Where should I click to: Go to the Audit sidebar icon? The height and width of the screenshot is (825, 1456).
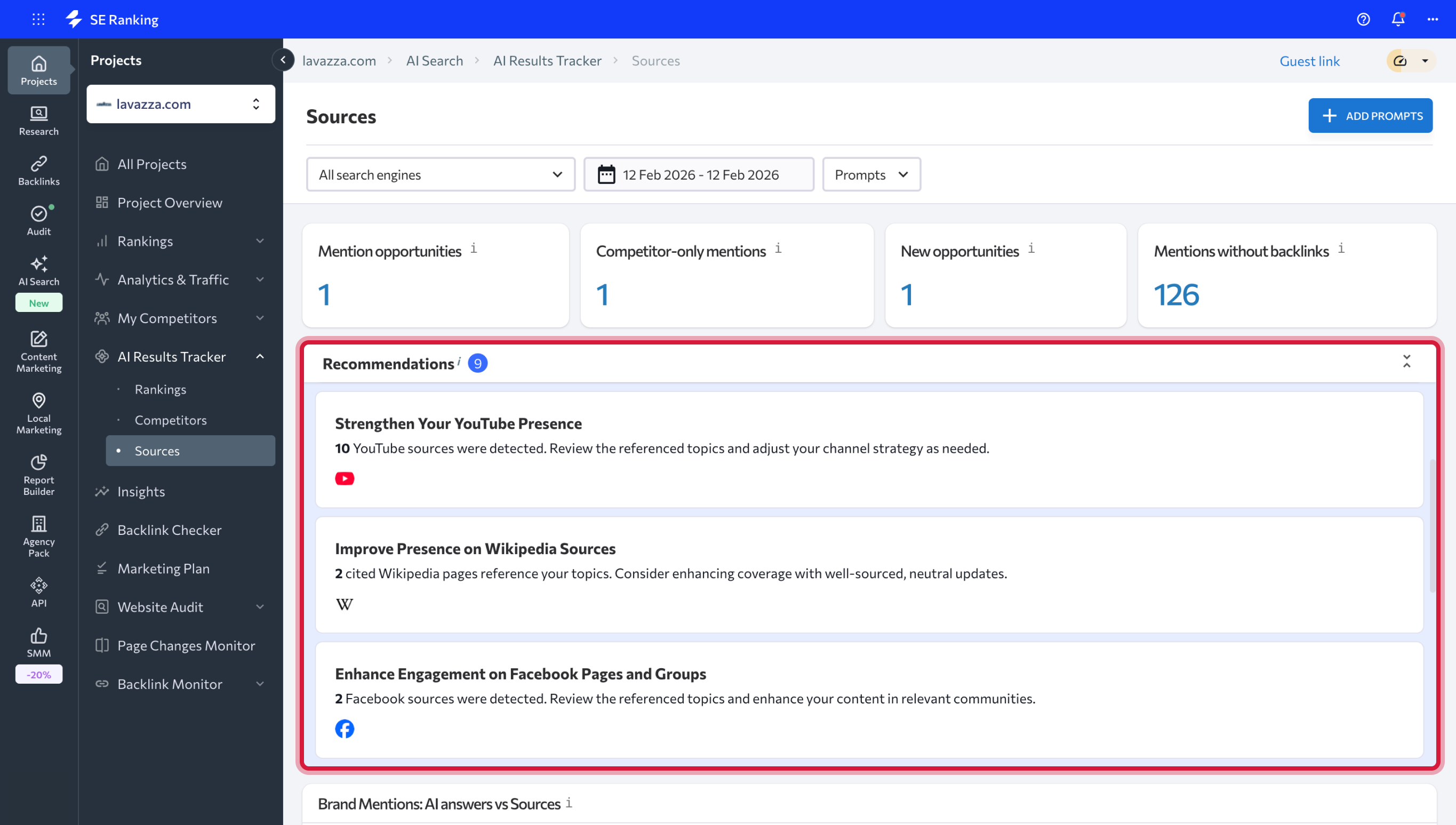pos(38,220)
